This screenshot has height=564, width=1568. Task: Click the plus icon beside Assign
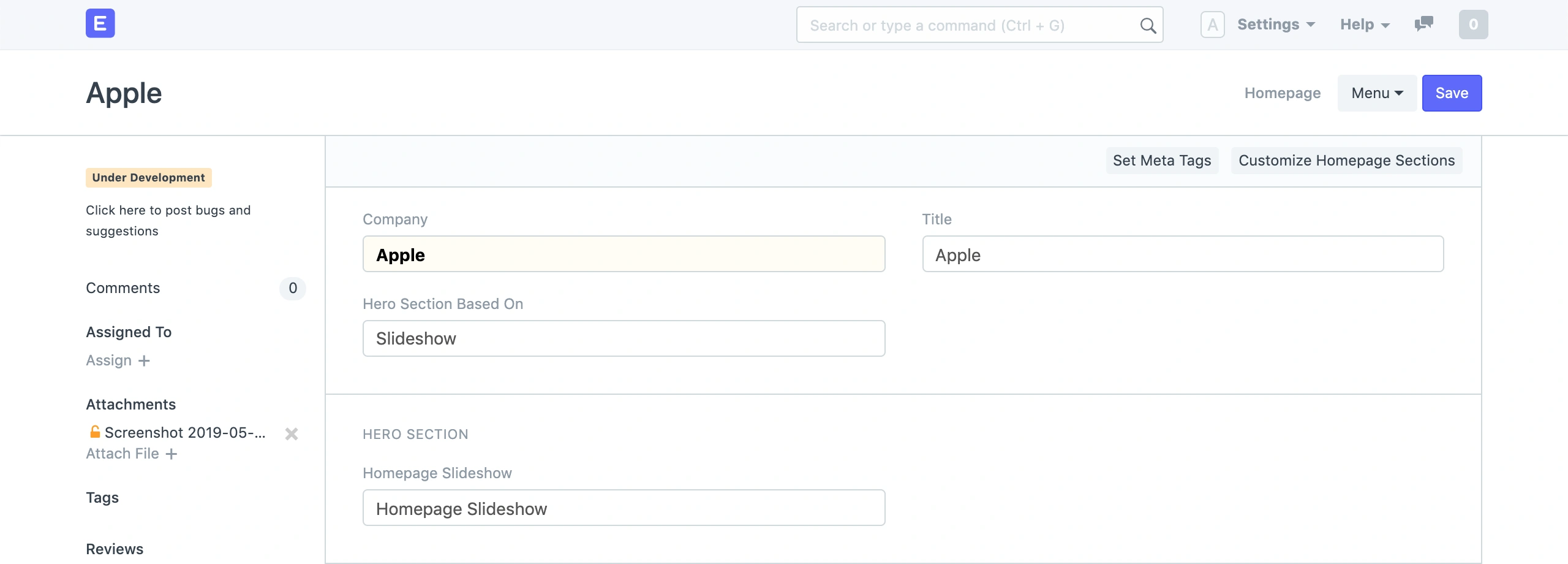[144, 361]
